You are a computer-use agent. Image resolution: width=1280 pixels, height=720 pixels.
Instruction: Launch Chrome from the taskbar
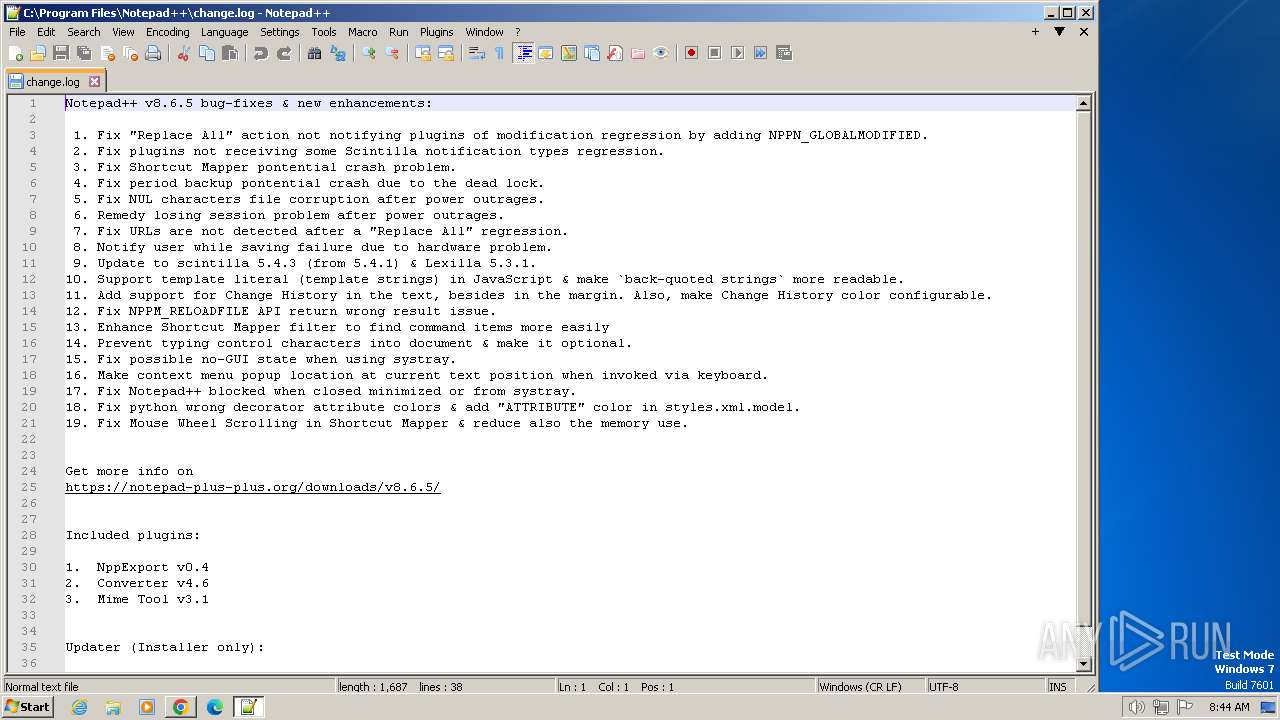[x=181, y=707]
